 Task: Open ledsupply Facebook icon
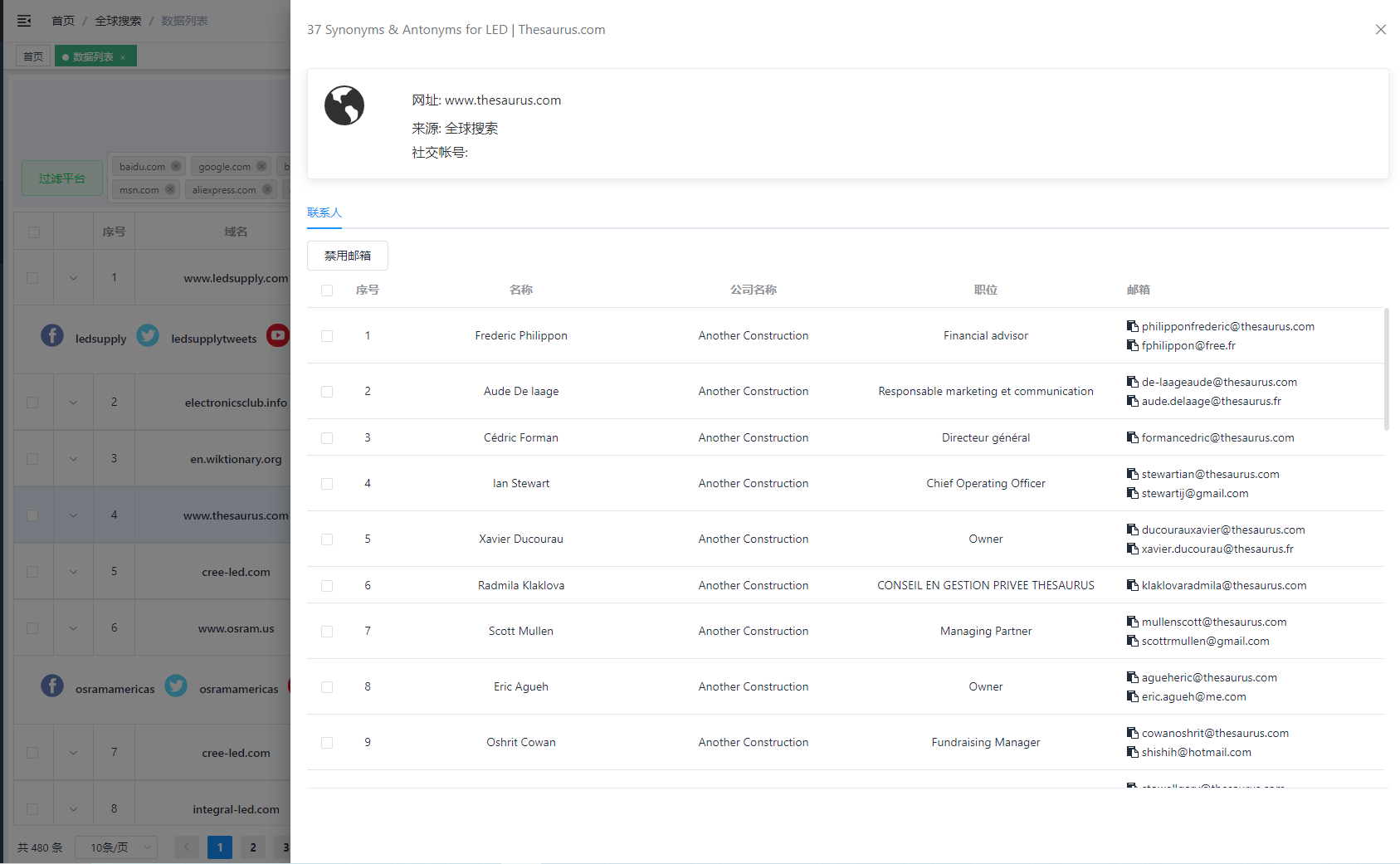[x=52, y=335]
